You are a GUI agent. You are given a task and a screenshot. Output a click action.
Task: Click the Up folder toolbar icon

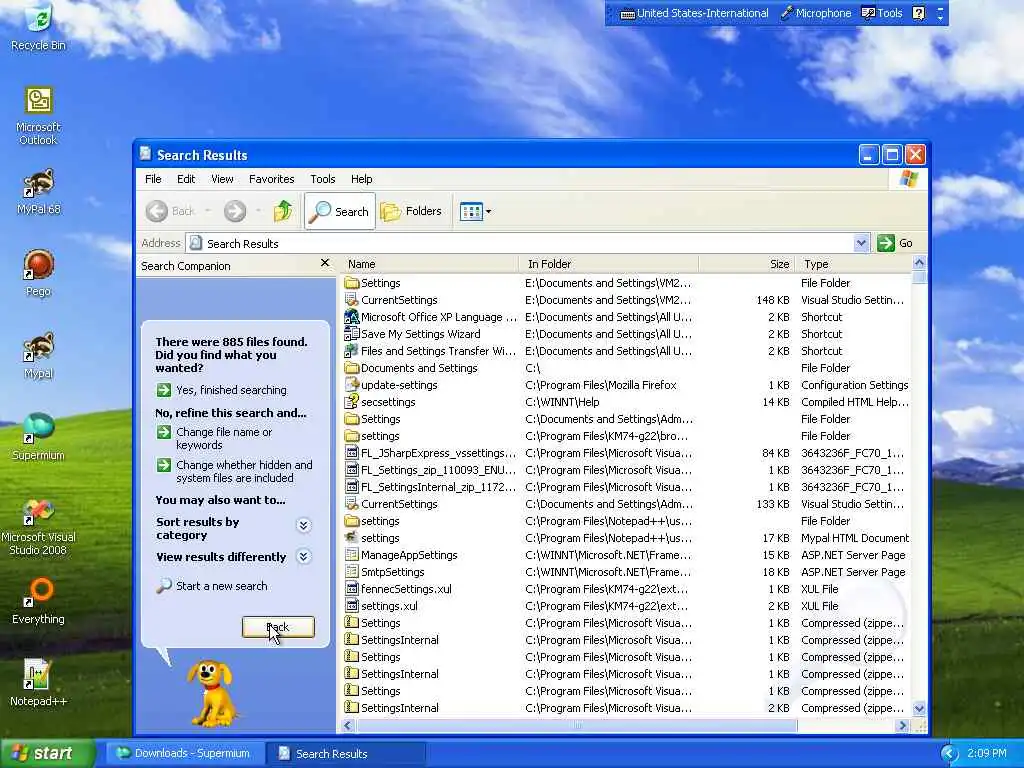coord(283,211)
